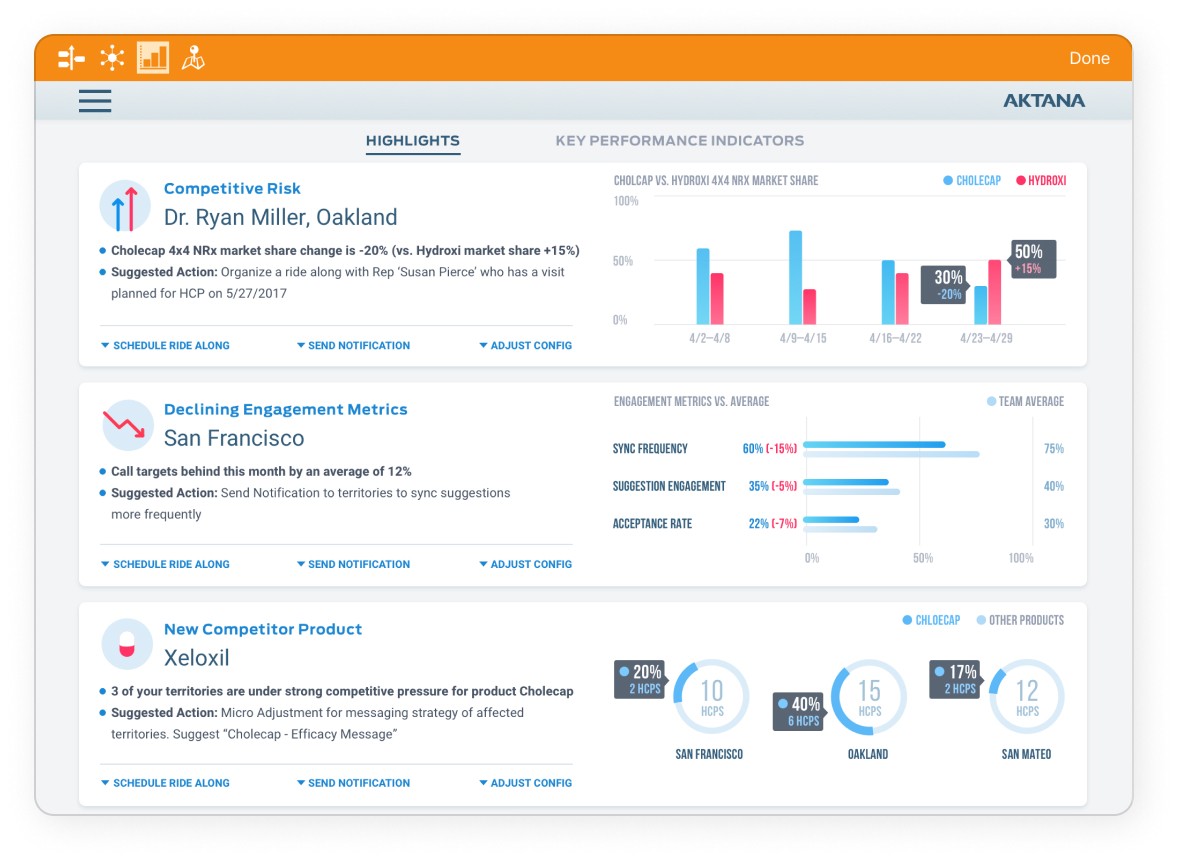The width and height of the screenshot is (1180, 862).
Task: Expand Adjust Config in Declining Engagement card
Action: [525, 564]
